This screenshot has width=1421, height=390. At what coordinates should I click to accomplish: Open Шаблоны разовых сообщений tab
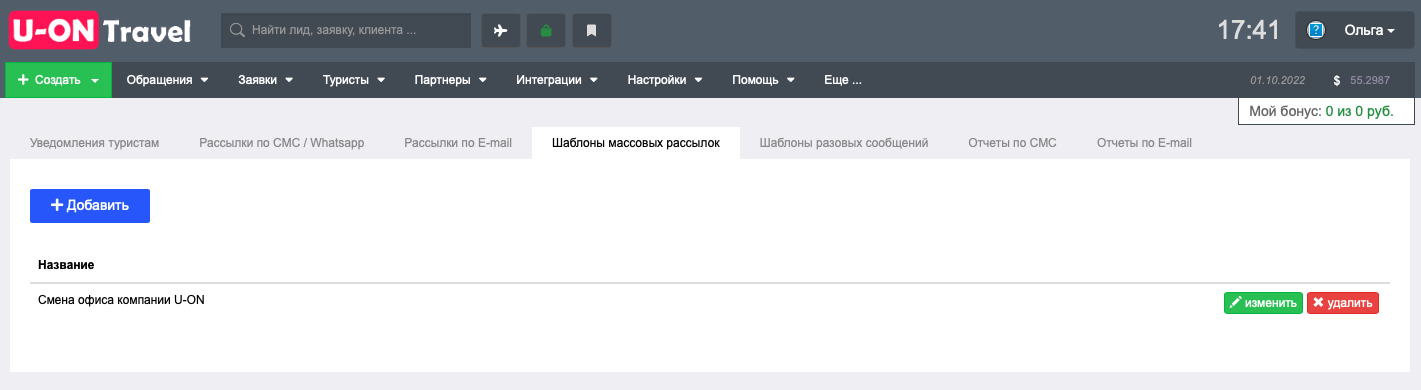(x=844, y=143)
